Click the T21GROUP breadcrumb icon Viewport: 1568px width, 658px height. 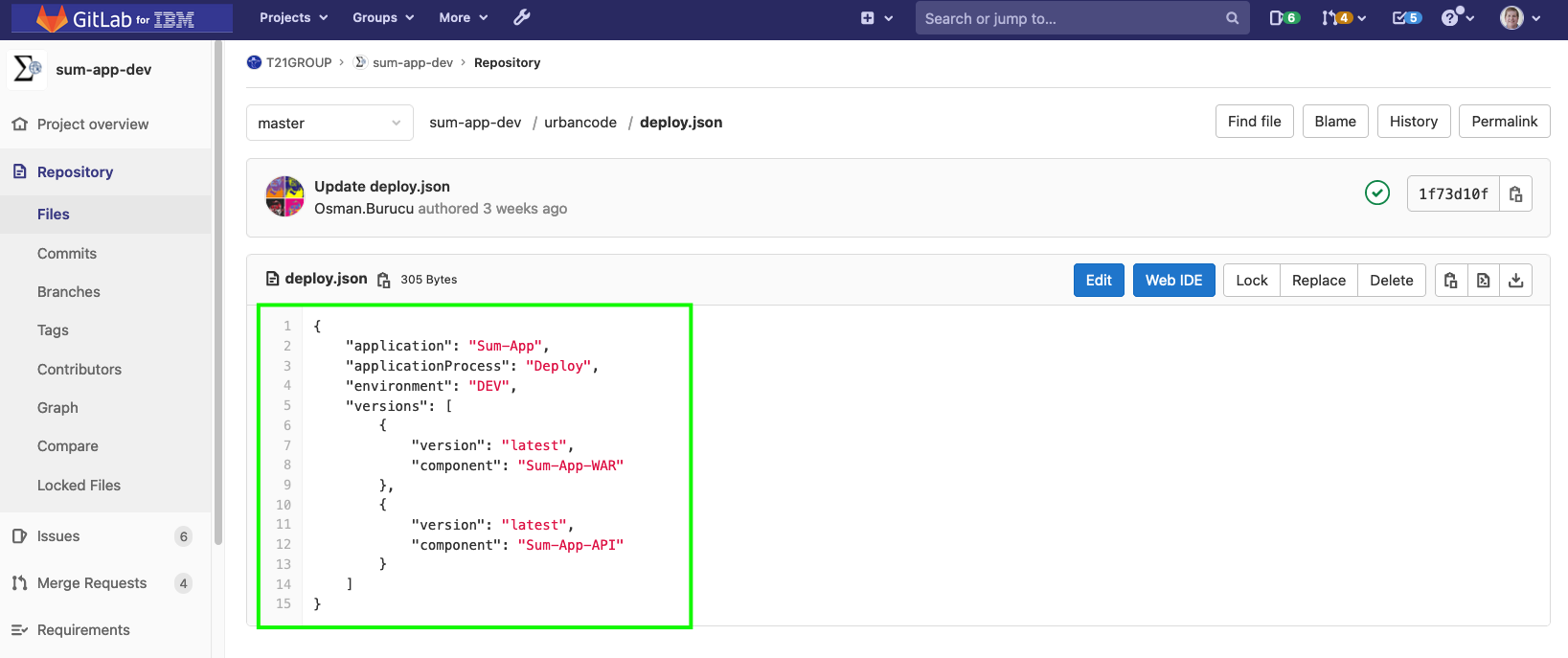pos(254,62)
